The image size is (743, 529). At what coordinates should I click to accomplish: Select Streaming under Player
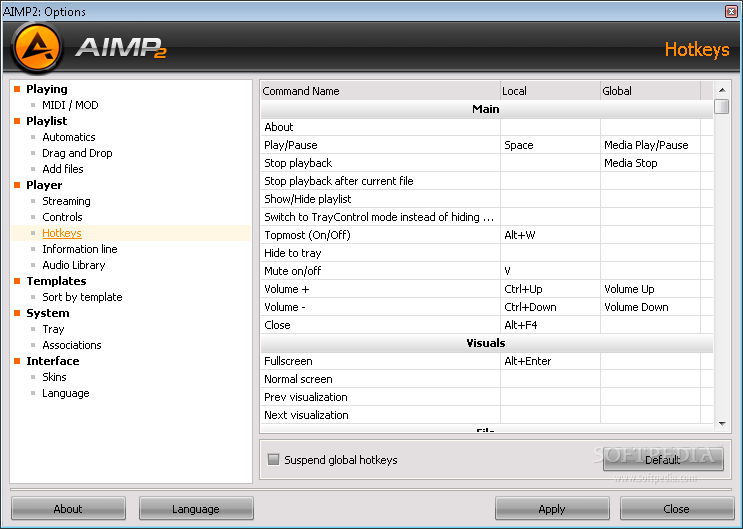[x=66, y=201]
